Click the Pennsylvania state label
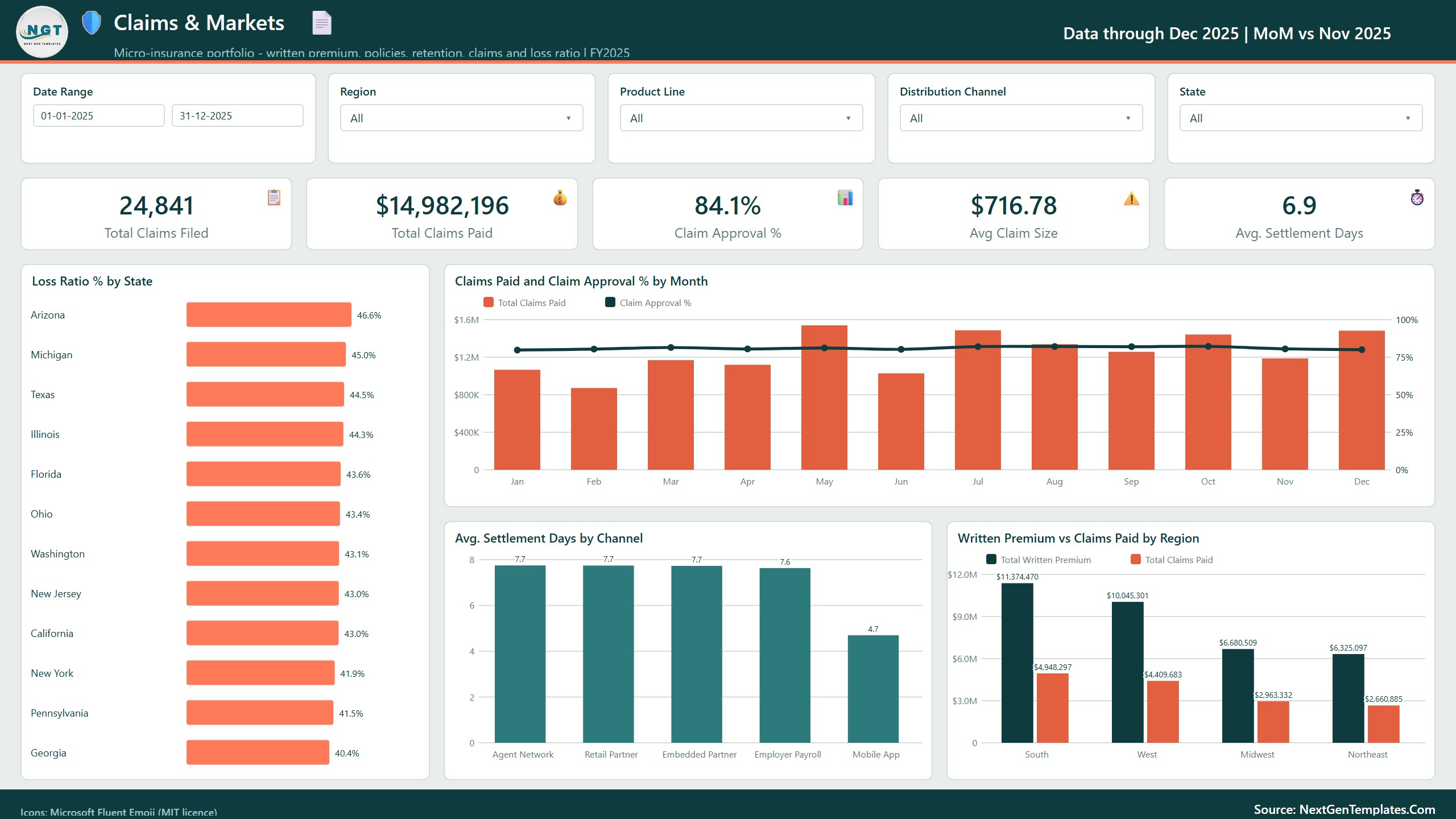 60,713
